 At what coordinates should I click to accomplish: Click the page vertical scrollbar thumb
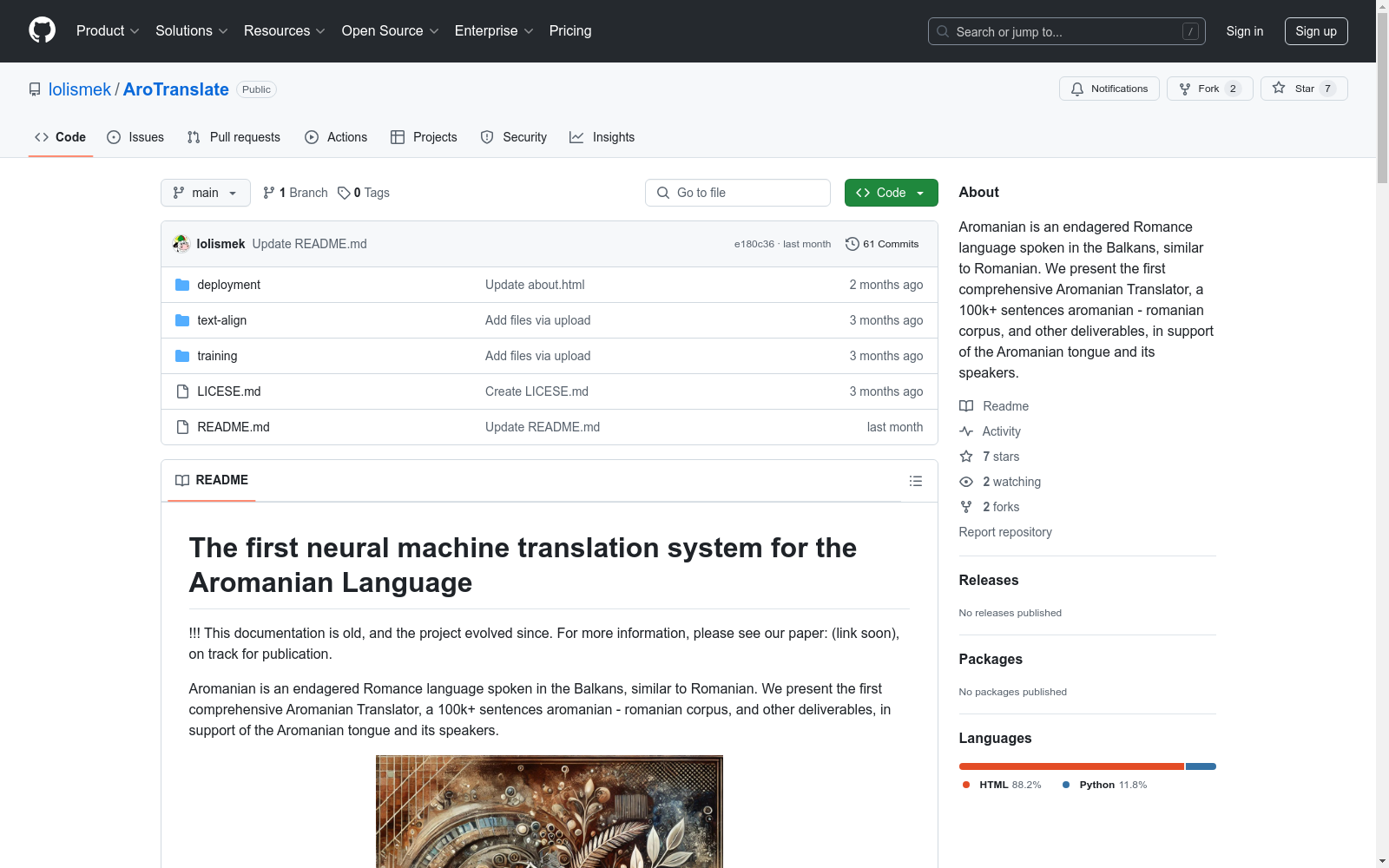click(x=1382, y=99)
